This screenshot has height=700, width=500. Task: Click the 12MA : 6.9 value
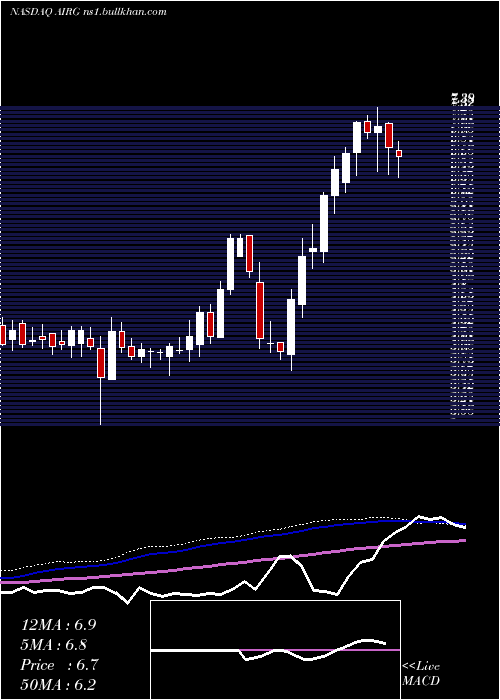[x=58, y=625]
